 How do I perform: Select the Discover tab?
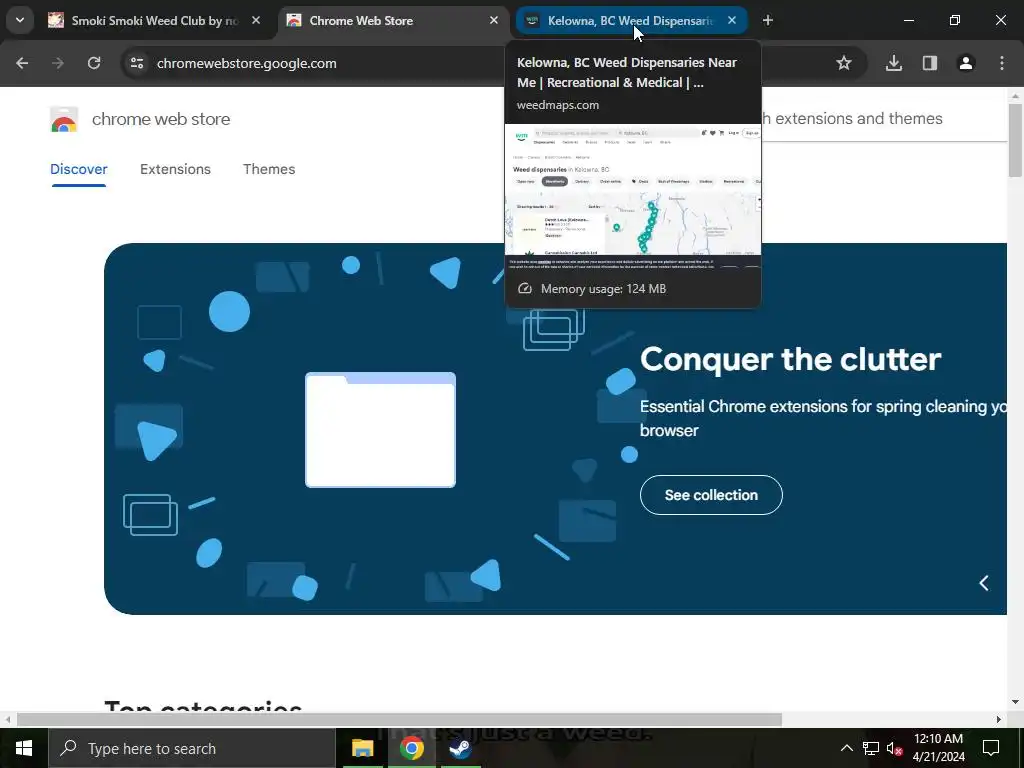(78, 169)
